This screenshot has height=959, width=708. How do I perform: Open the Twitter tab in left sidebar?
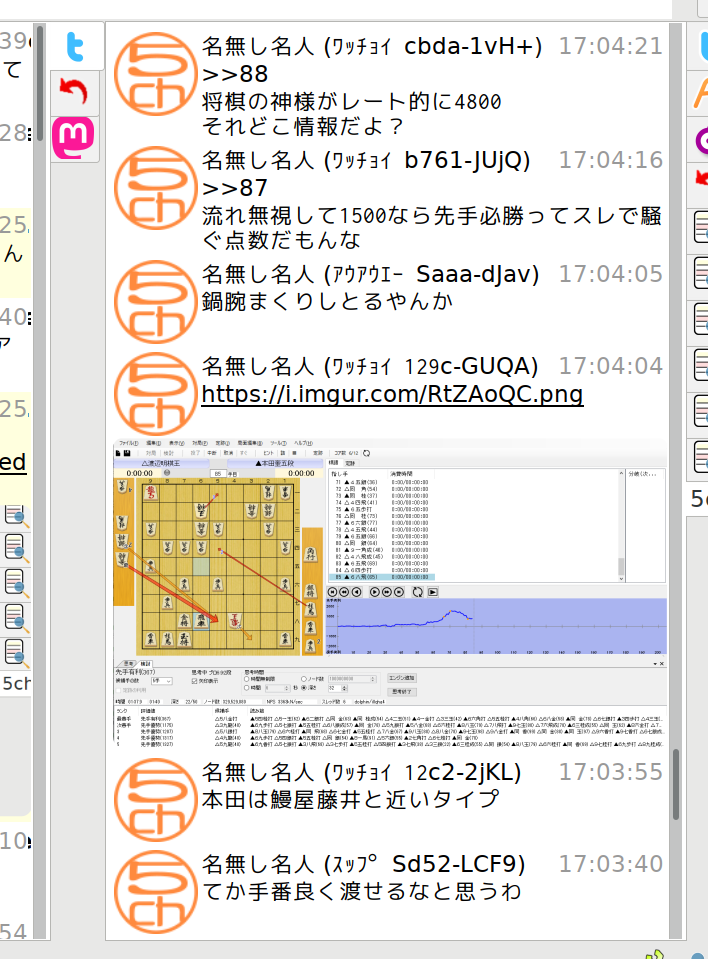(76, 47)
